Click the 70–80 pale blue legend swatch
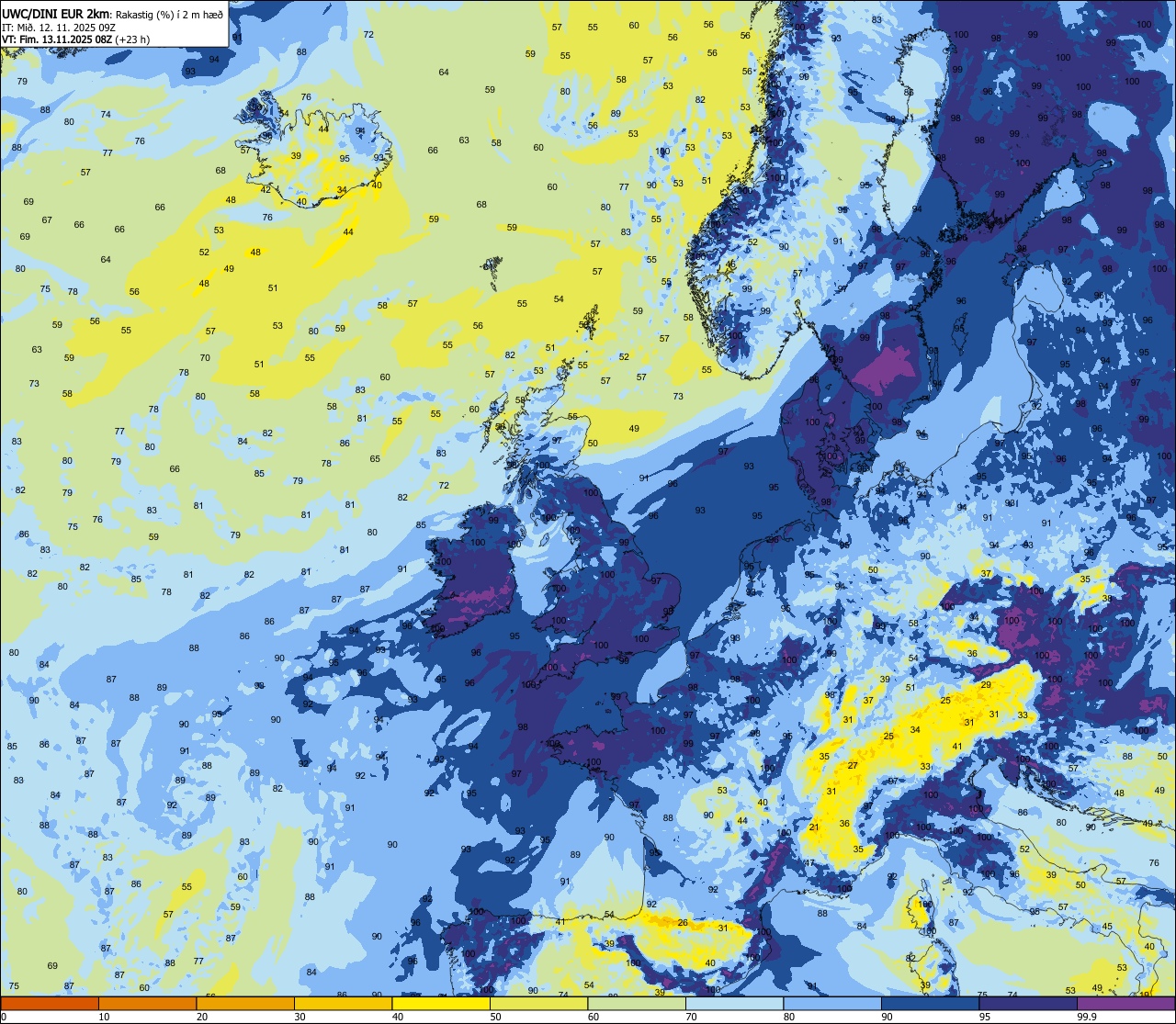 coord(734,1003)
